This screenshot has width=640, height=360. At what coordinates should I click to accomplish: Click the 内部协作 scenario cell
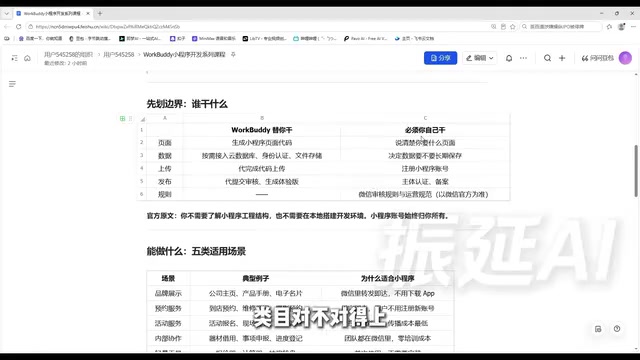[x=168, y=338]
